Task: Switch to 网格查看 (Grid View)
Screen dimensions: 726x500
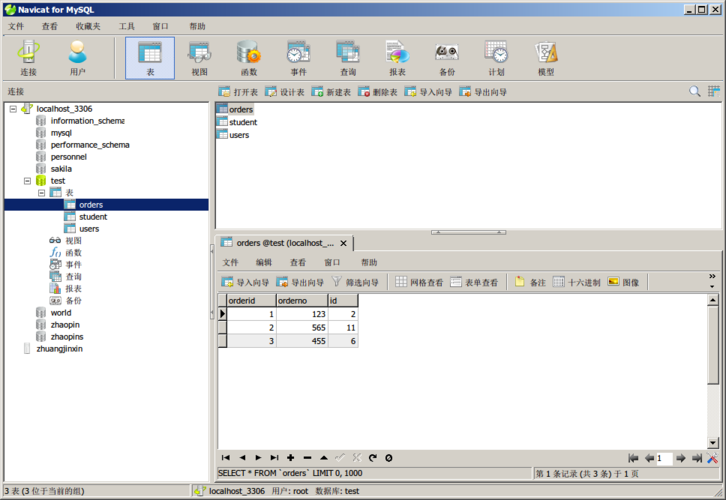Action: pyautogui.click(x=419, y=282)
